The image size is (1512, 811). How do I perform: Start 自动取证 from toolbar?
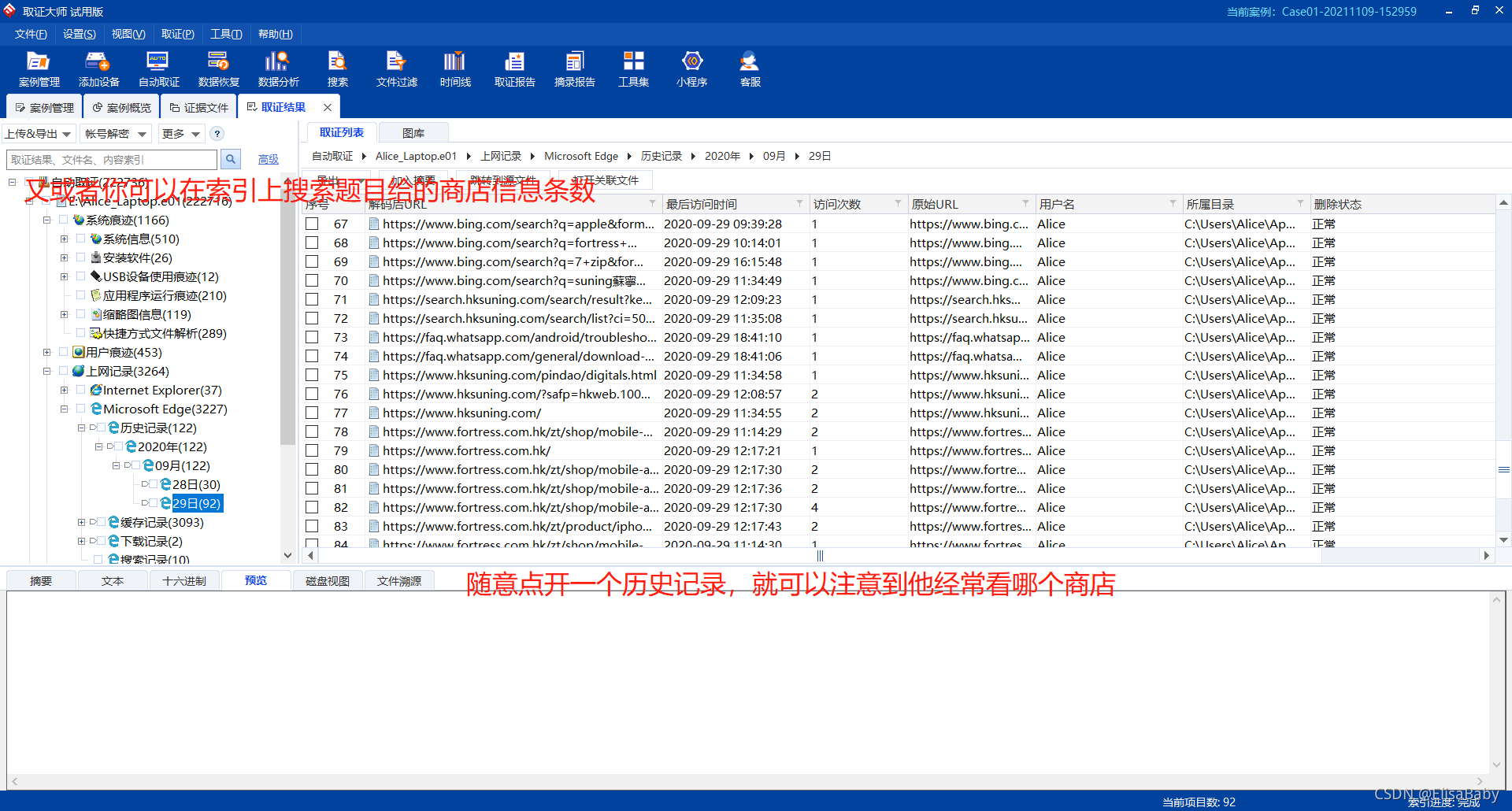158,69
